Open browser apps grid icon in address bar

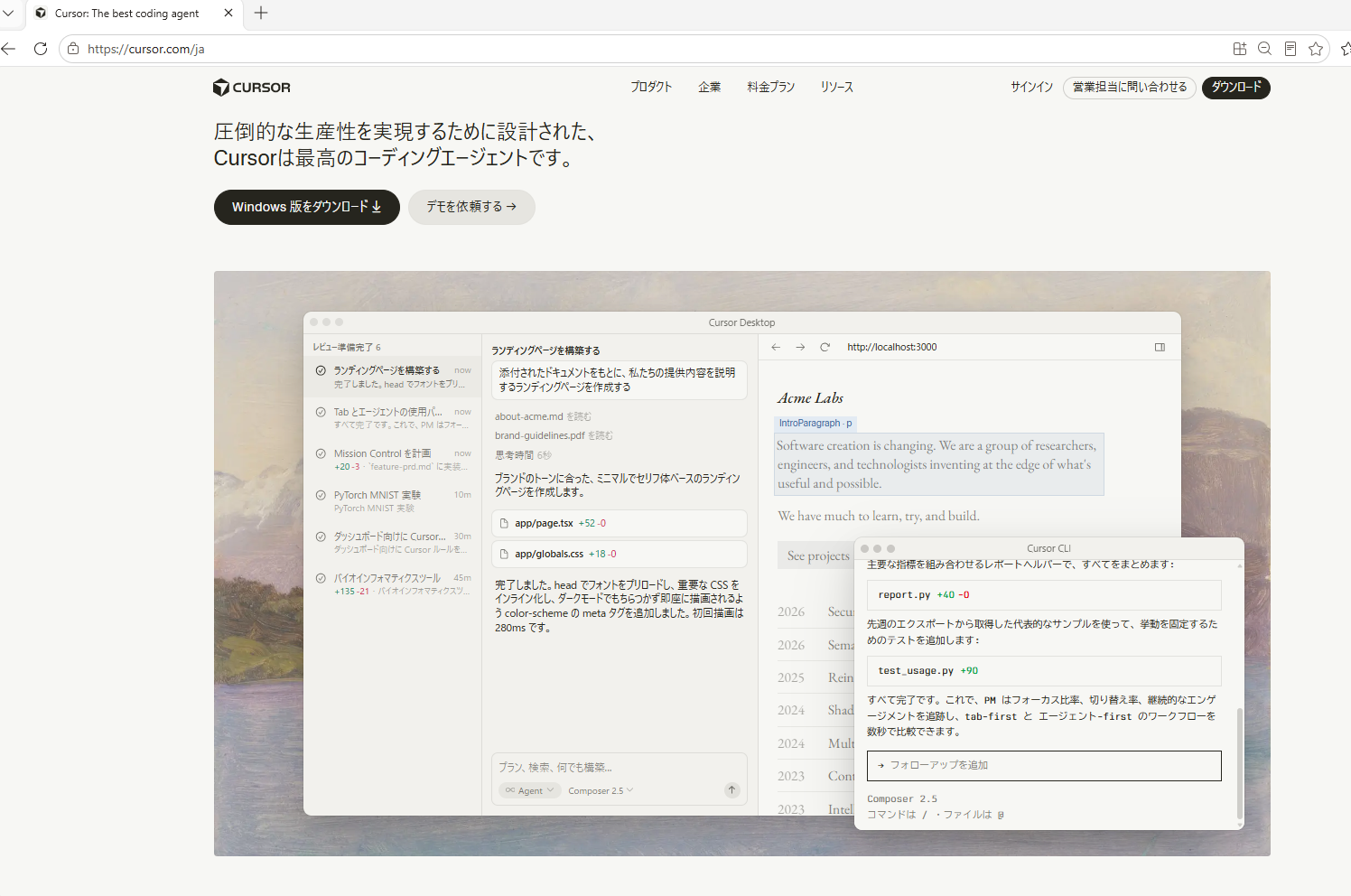point(1240,49)
